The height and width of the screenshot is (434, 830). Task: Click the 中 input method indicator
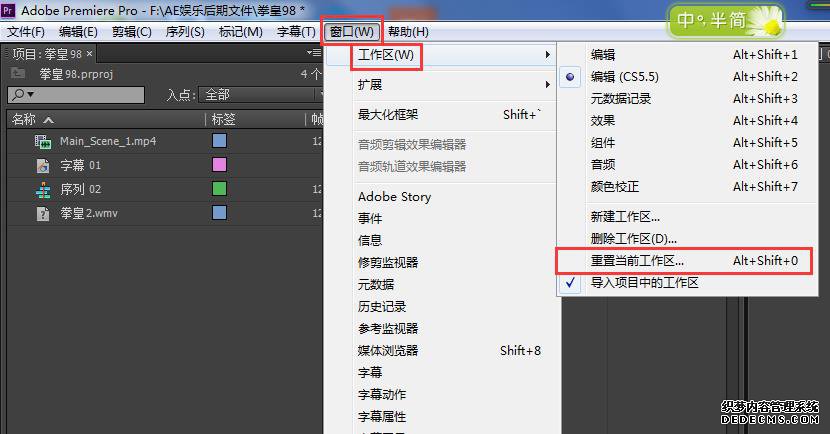(x=685, y=21)
